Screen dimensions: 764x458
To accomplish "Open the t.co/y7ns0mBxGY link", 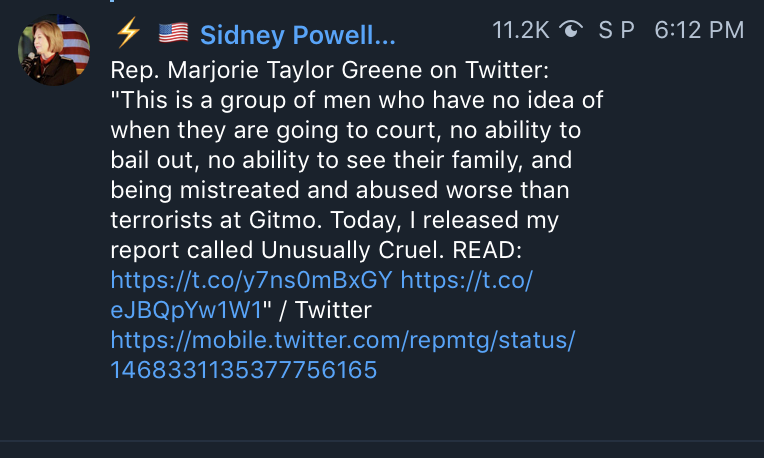I will [251, 280].
